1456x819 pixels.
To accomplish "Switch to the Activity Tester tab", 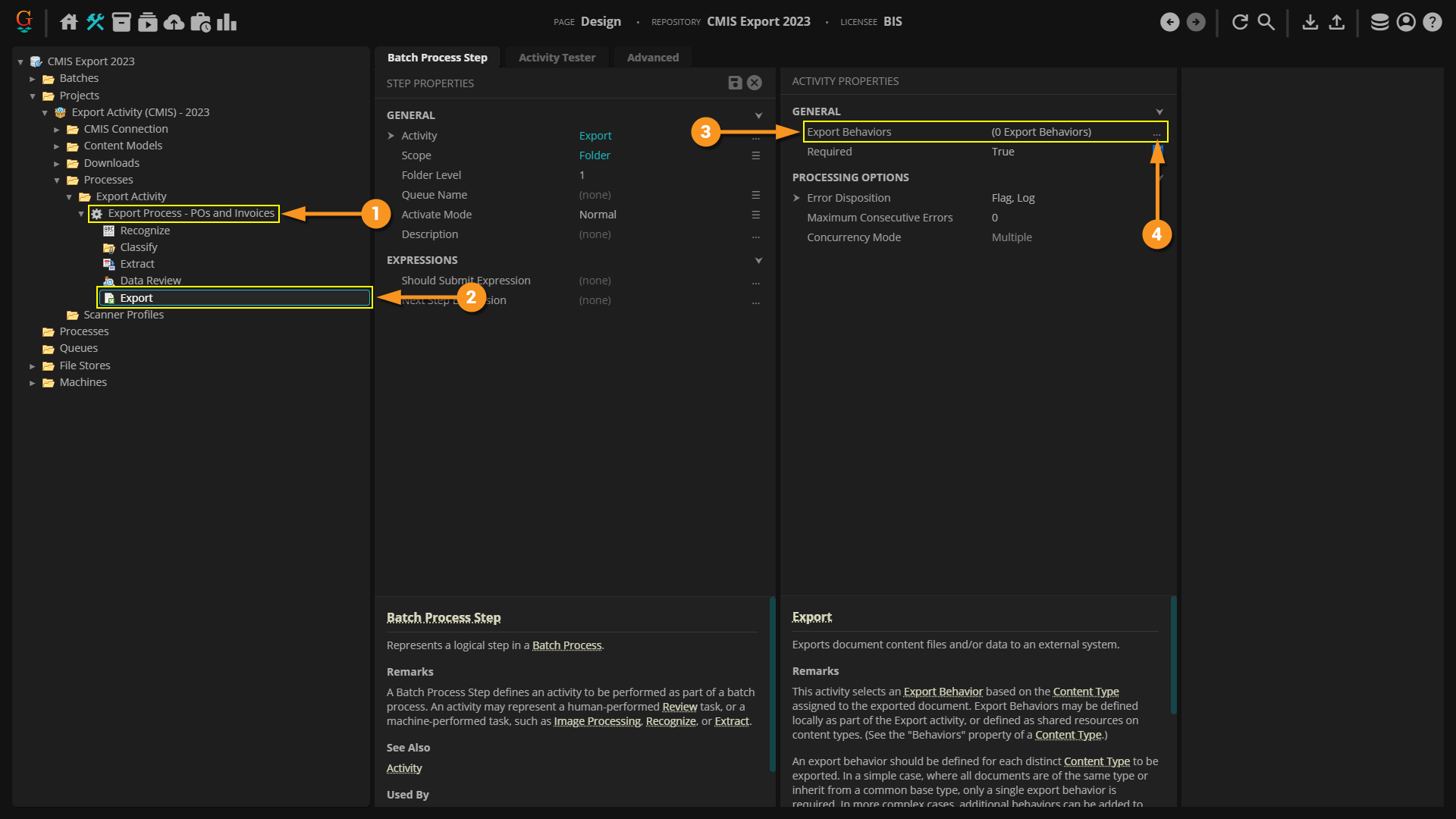I will point(557,58).
